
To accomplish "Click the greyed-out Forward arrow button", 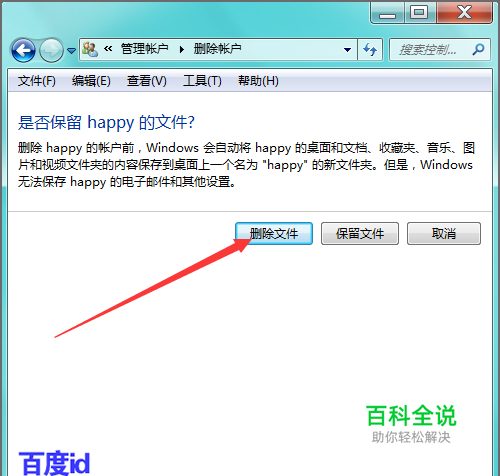I will [51, 50].
